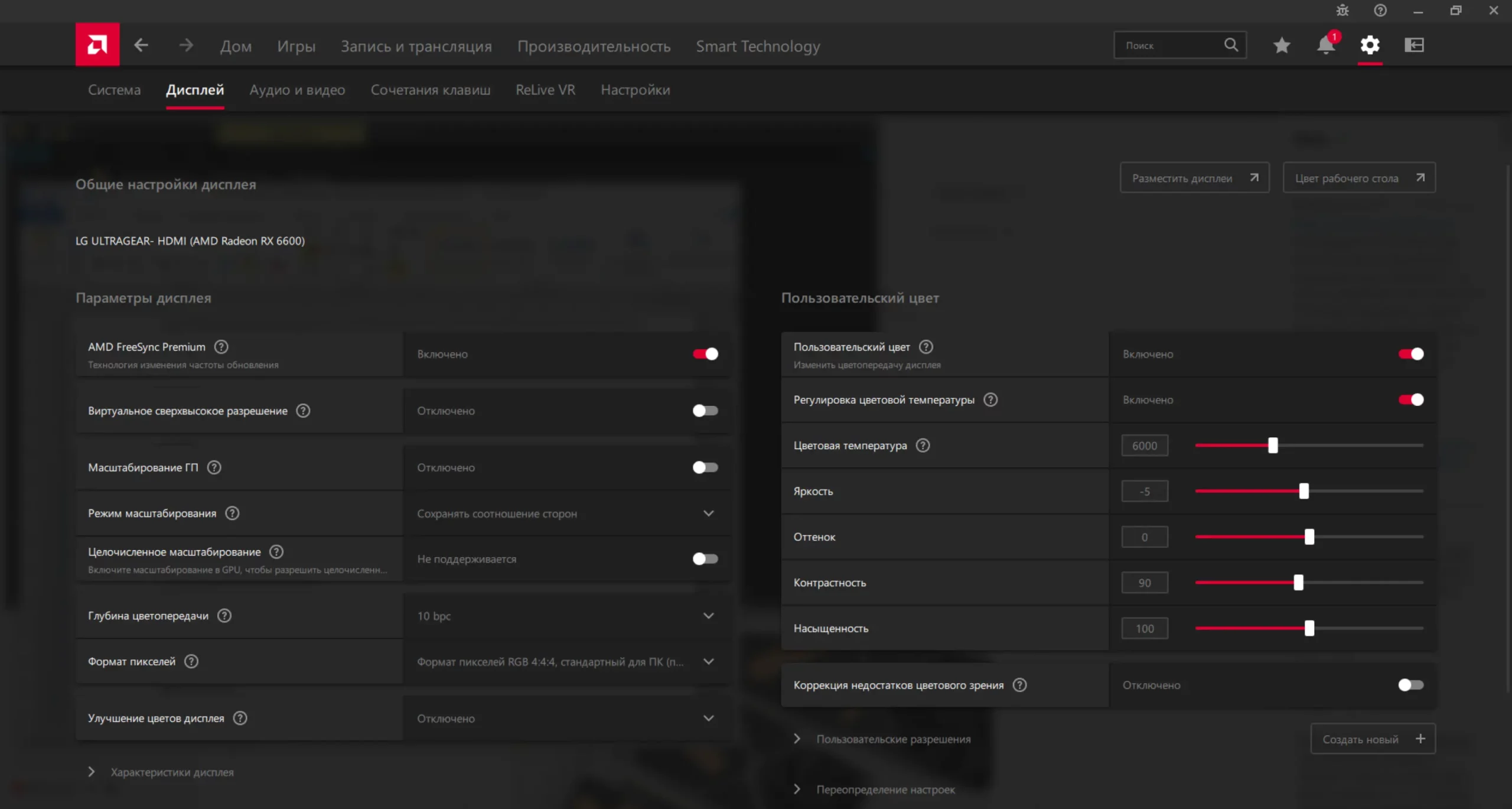1512x809 pixels.
Task: Open favorites star icon
Action: (1281, 45)
